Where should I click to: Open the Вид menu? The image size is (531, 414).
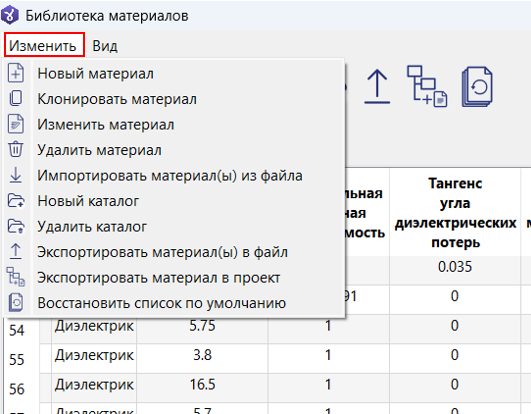coord(105,46)
